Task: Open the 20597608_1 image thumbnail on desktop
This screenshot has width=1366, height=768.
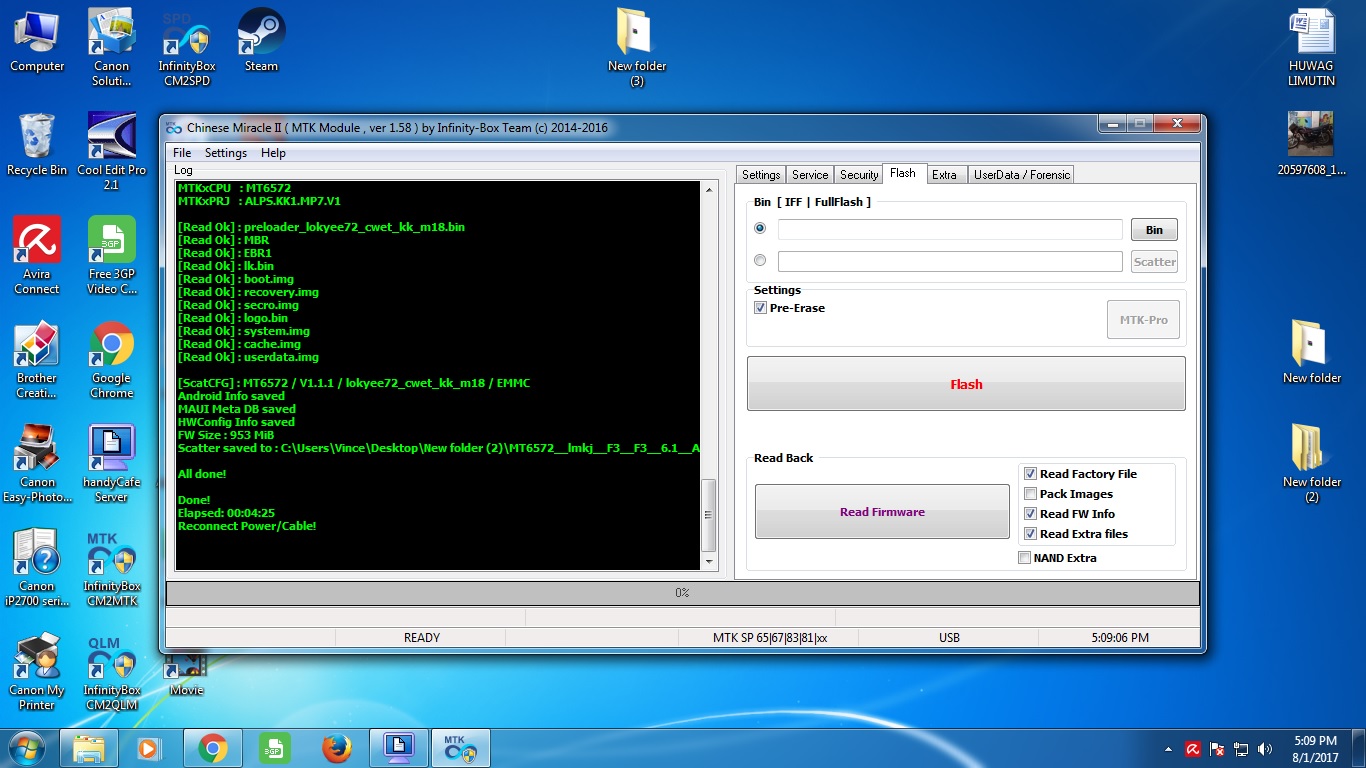Action: click(1312, 143)
